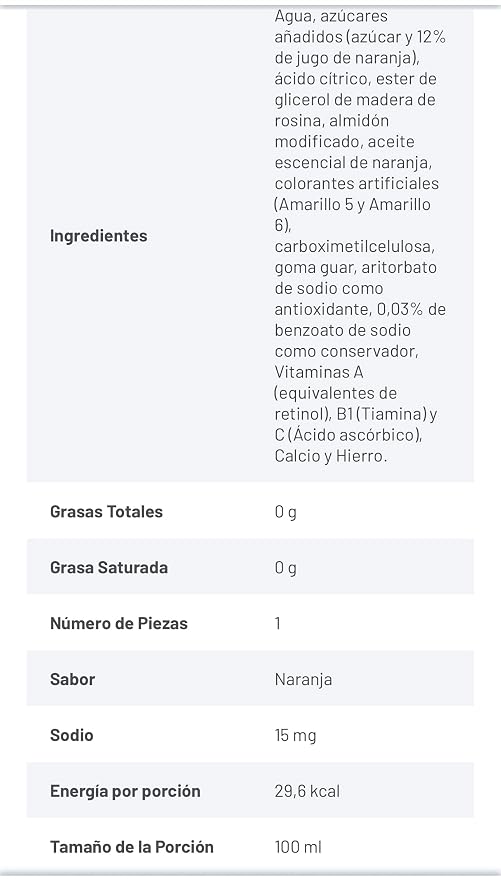Select the 29,6 kcal energy value
The width and height of the screenshot is (501, 879).
pyautogui.click(x=307, y=792)
